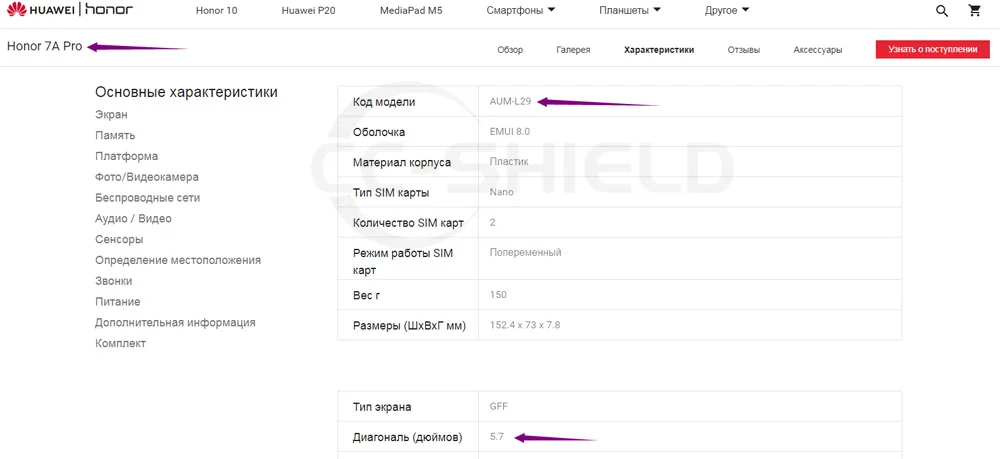The width and height of the screenshot is (1000, 459).
Task: Select the Nano value
Action: click(x=501, y=193)
